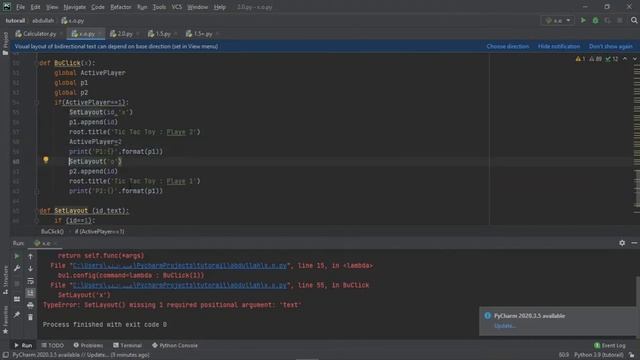
Task: Open Search Everywhere magnifier icon
Action: [634, 20]
